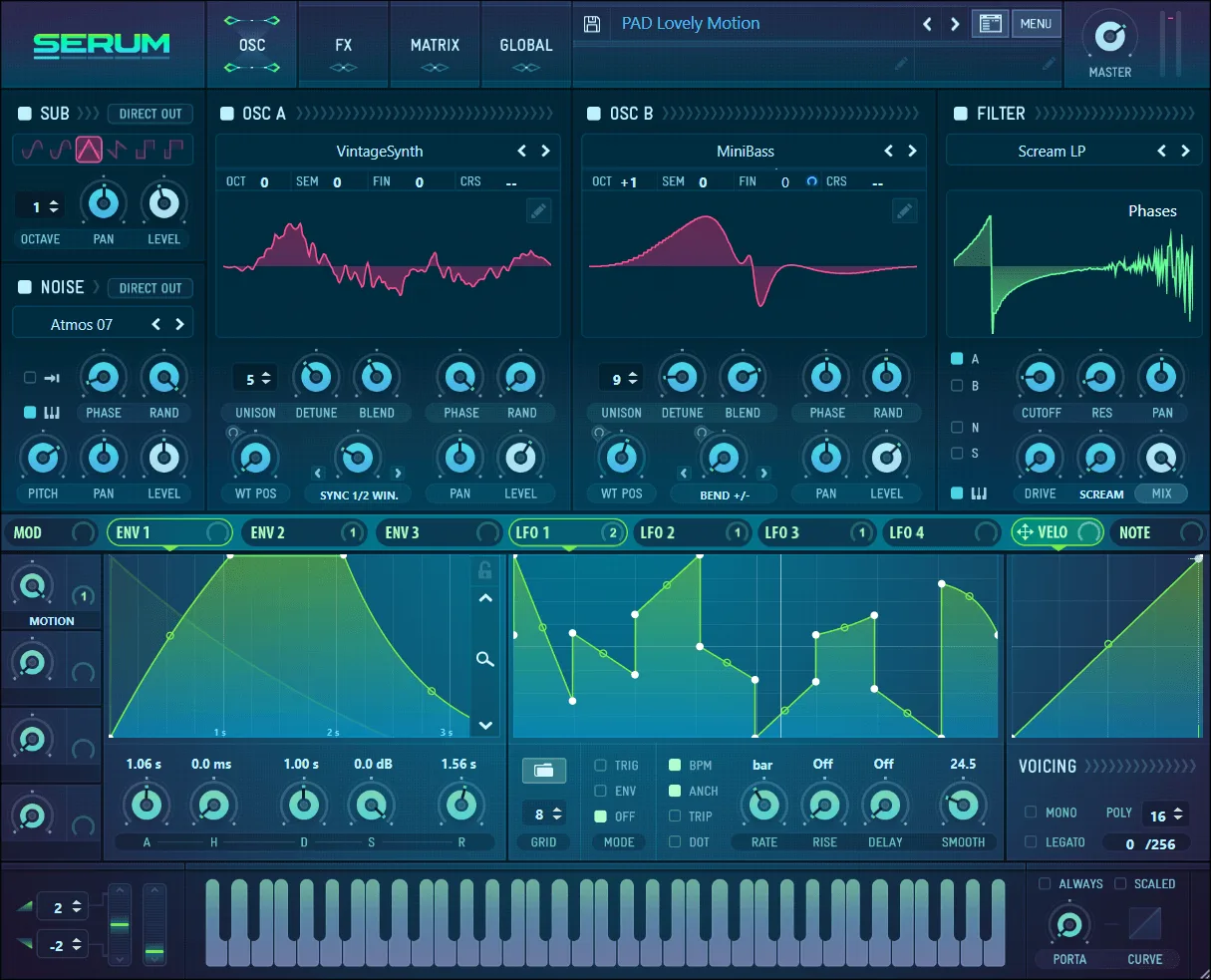Open the MENU at the top right
This screenshot has width=1211, height=980.
click(1037, 23)
